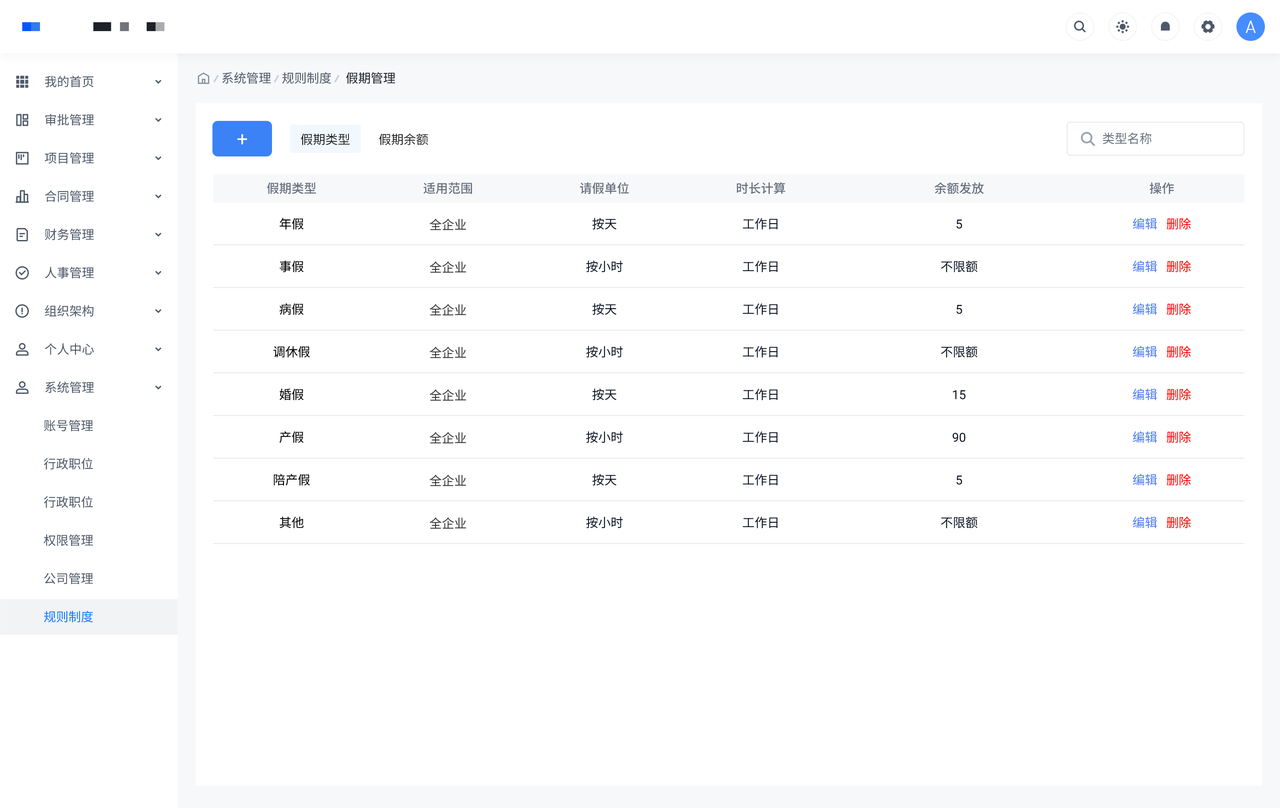Click 编辑 for the 年假 row
The height and width of the screenshot is (808, 1280).
[x=1144, y=224]
